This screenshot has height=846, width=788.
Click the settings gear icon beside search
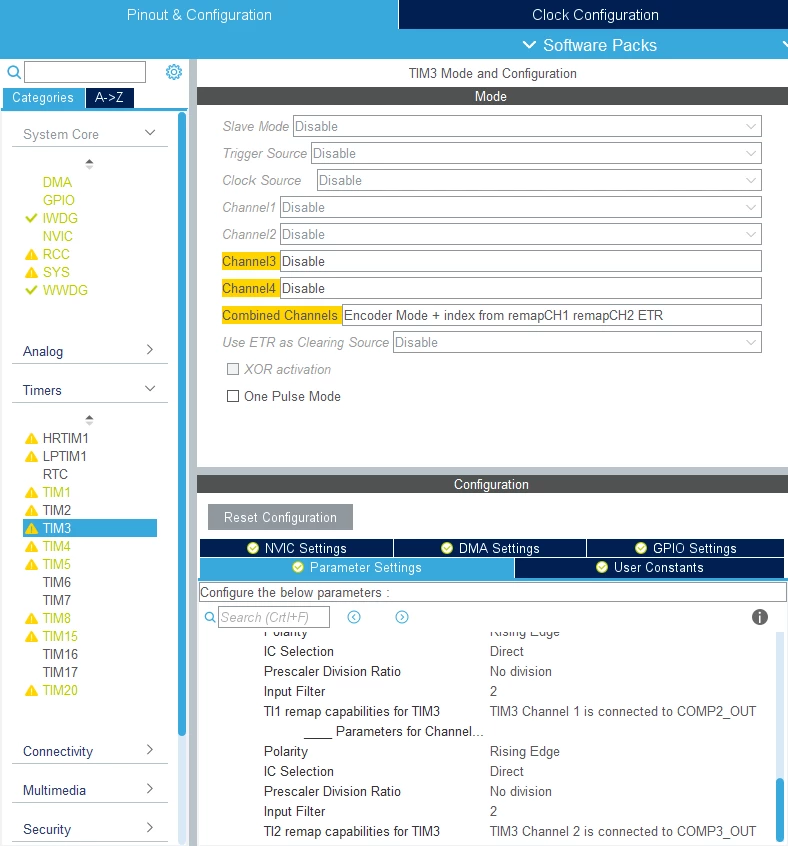tap(174, 72)
